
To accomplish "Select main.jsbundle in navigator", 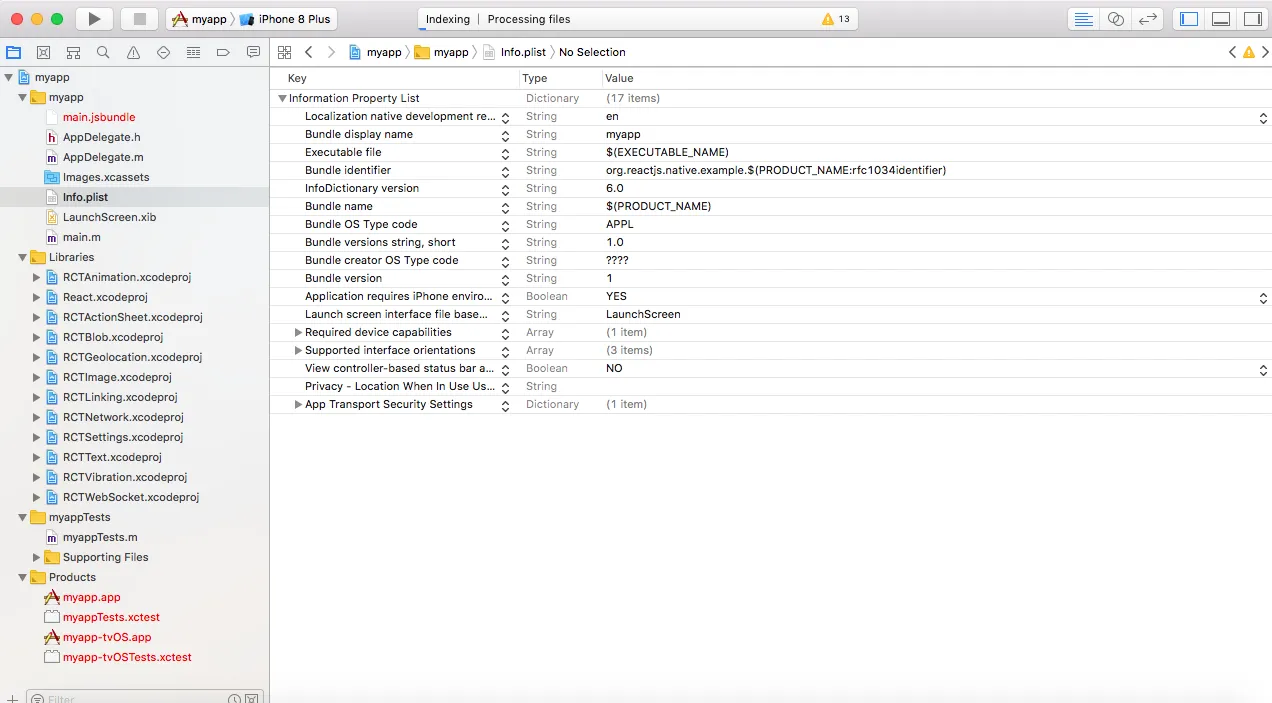I will click(99, 117).
